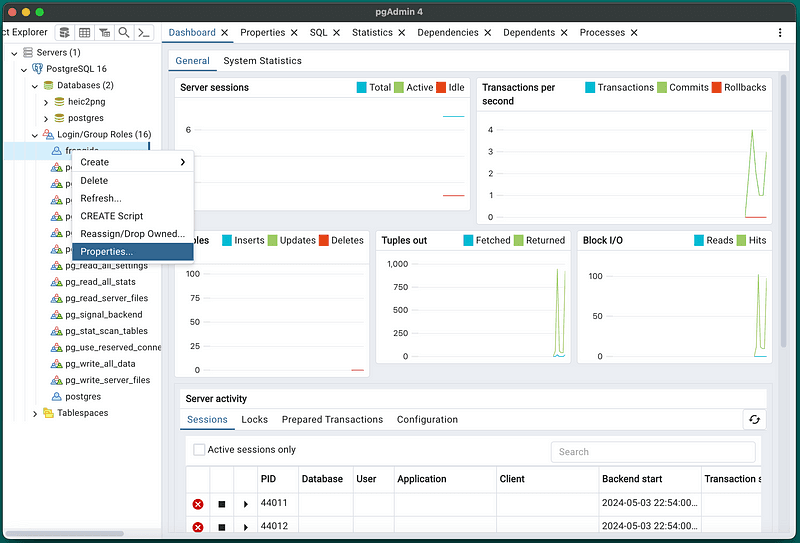Image resolution: width=800 pixels, height=543 pixels.
Task: Select the Sessions tab
Action: point(207,419)
